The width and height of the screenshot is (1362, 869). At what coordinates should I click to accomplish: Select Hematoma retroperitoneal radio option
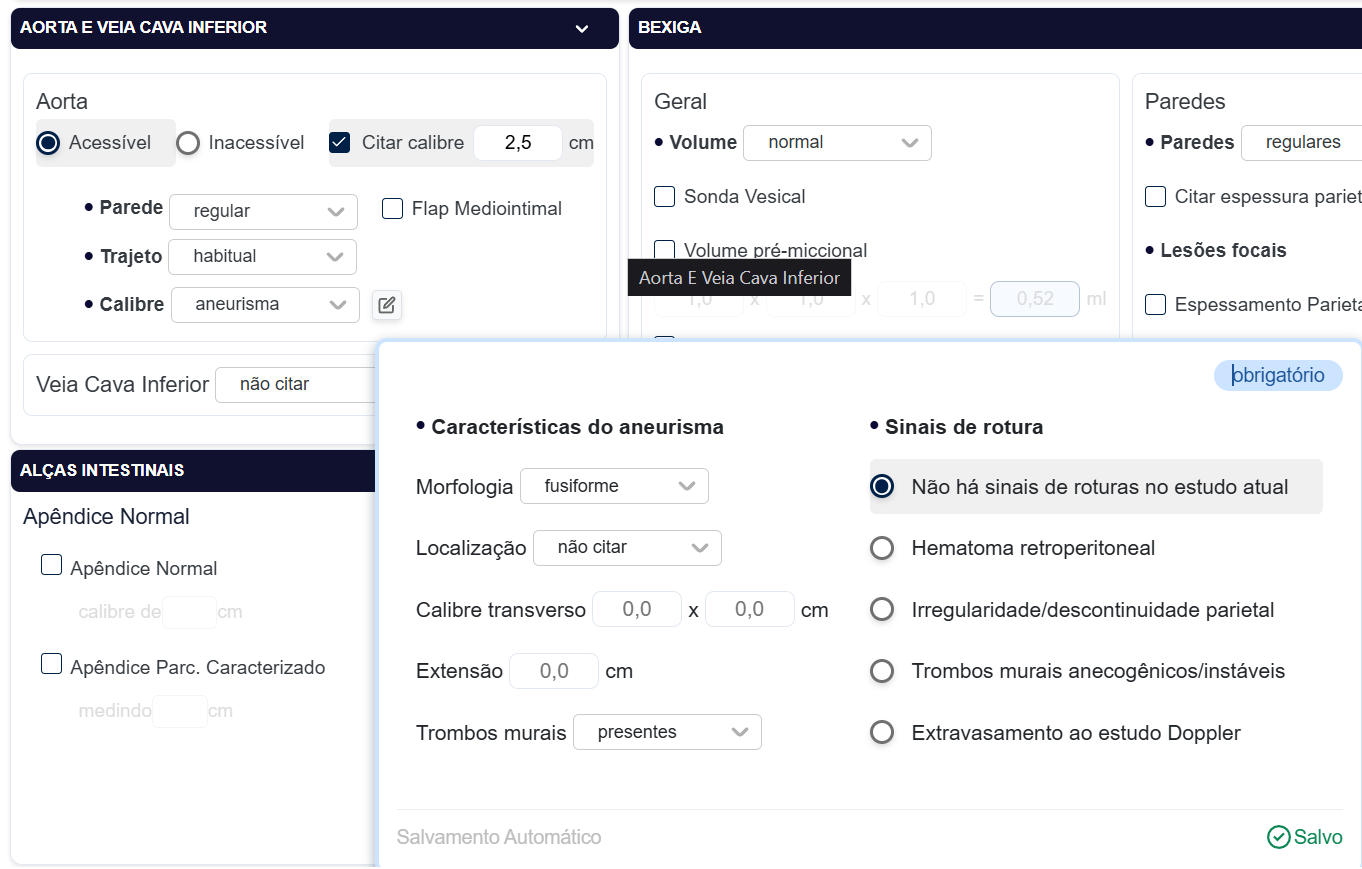click(882, 548)
